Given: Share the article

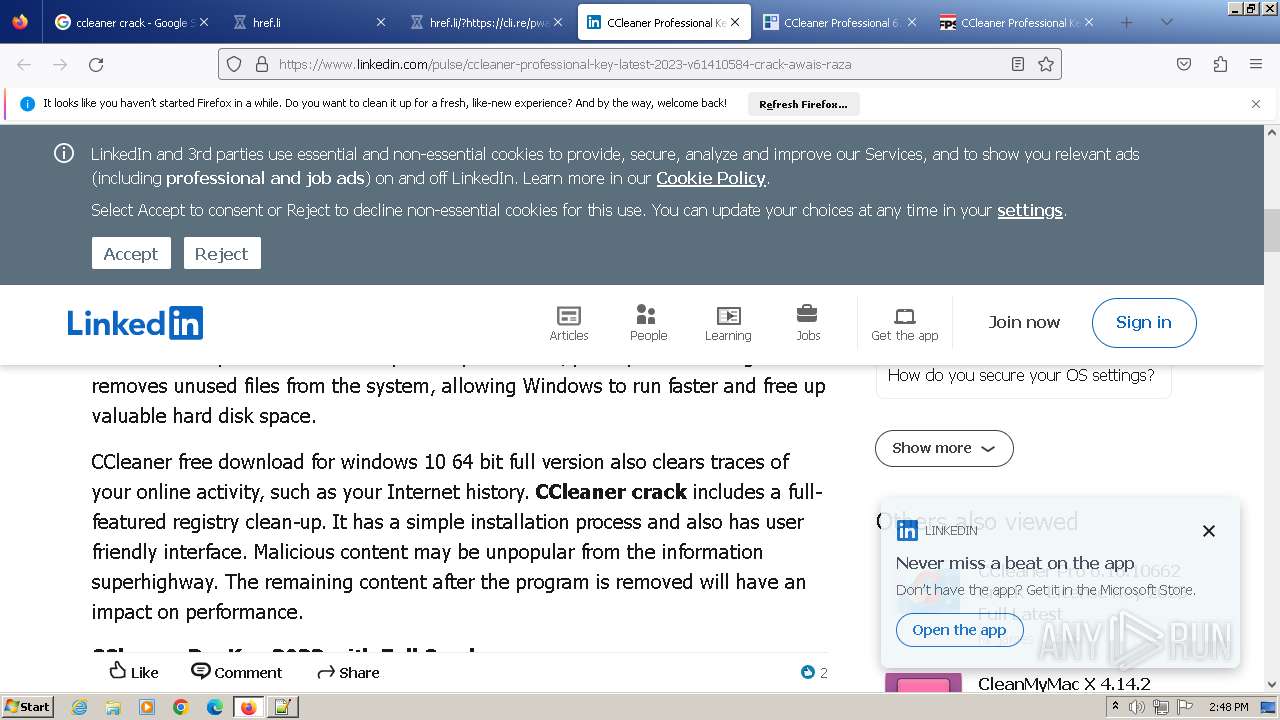Looking at the screenshot, I should 348,672.
